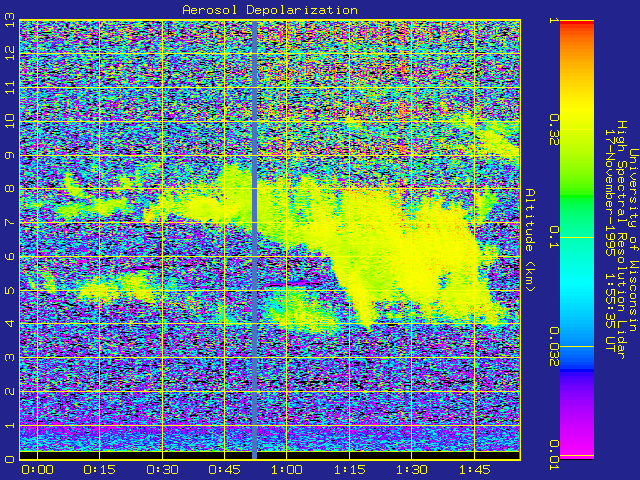Click the 'University of Wisconsin' text
The height and width of the screenshot is (480, 640).
633,240
